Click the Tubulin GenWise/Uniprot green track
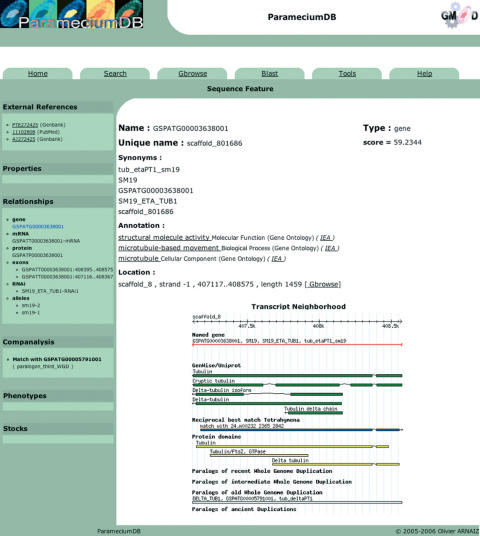 297,376
